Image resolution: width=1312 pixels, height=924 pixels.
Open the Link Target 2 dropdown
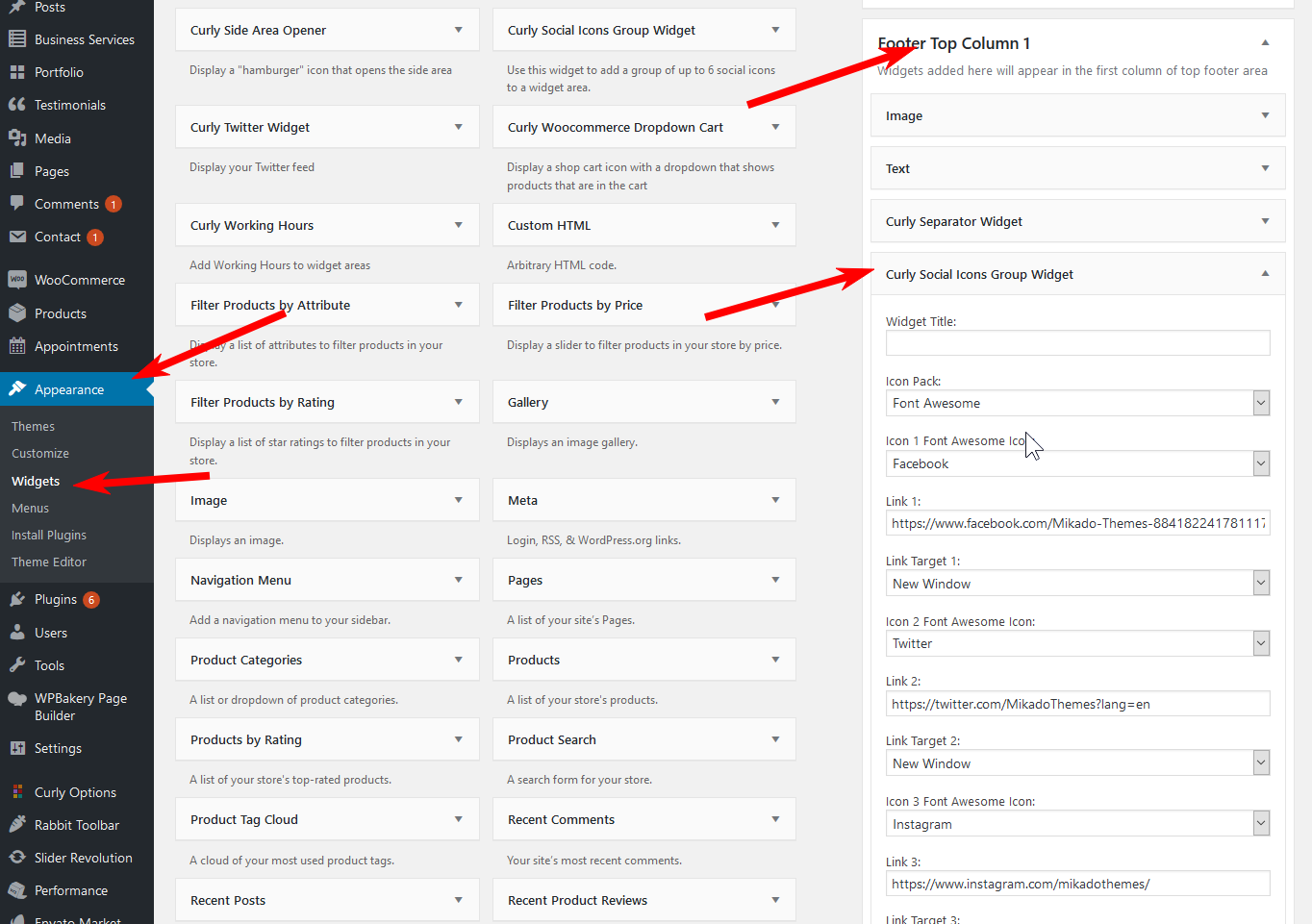click(x=1077, y=763)
